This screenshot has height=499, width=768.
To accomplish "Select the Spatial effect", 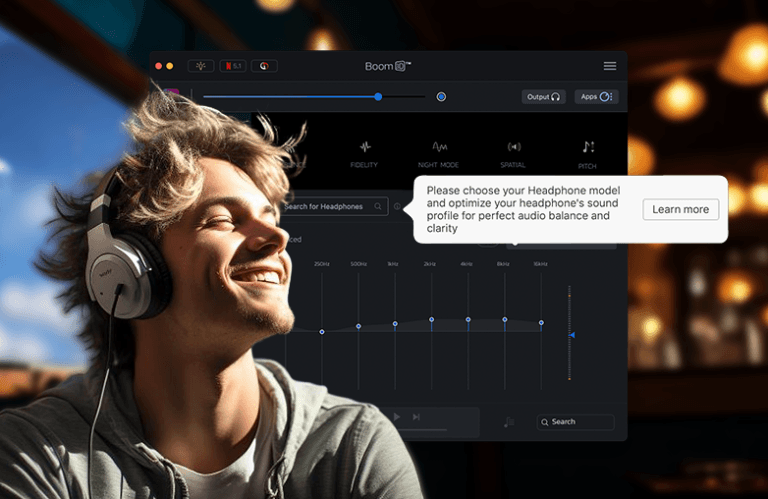I will pyautogui.click(x=513, y=154).
